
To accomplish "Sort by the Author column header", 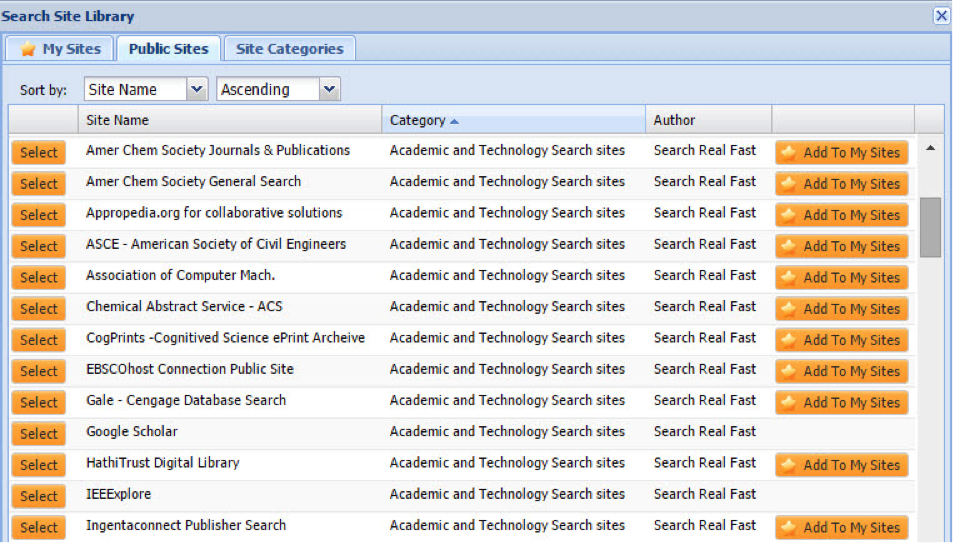I will [709, 120].
